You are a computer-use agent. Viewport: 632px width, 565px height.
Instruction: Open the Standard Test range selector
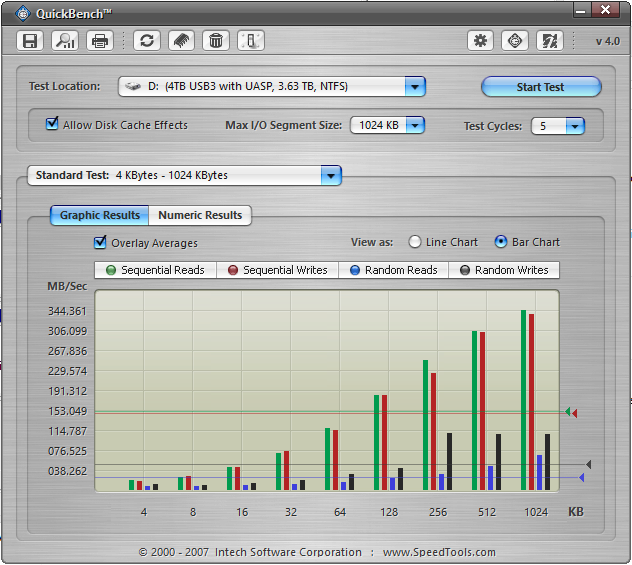[x=330, y=176]
